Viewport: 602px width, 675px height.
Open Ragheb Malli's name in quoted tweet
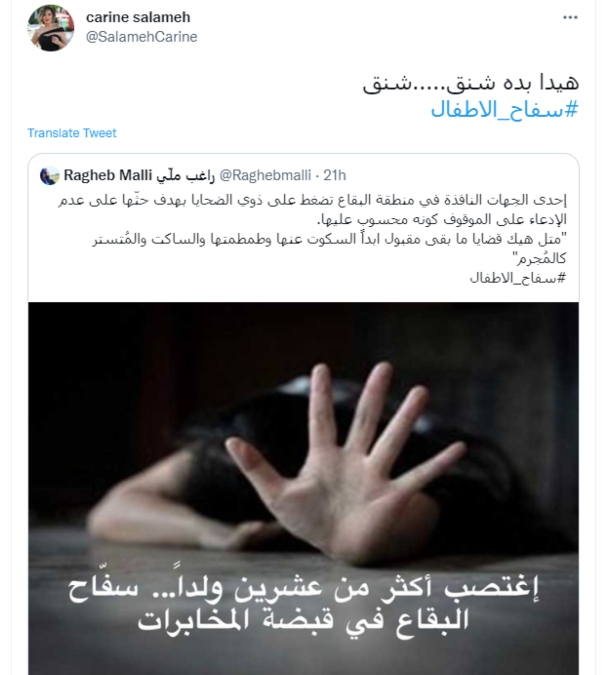[x=108, y=175]
